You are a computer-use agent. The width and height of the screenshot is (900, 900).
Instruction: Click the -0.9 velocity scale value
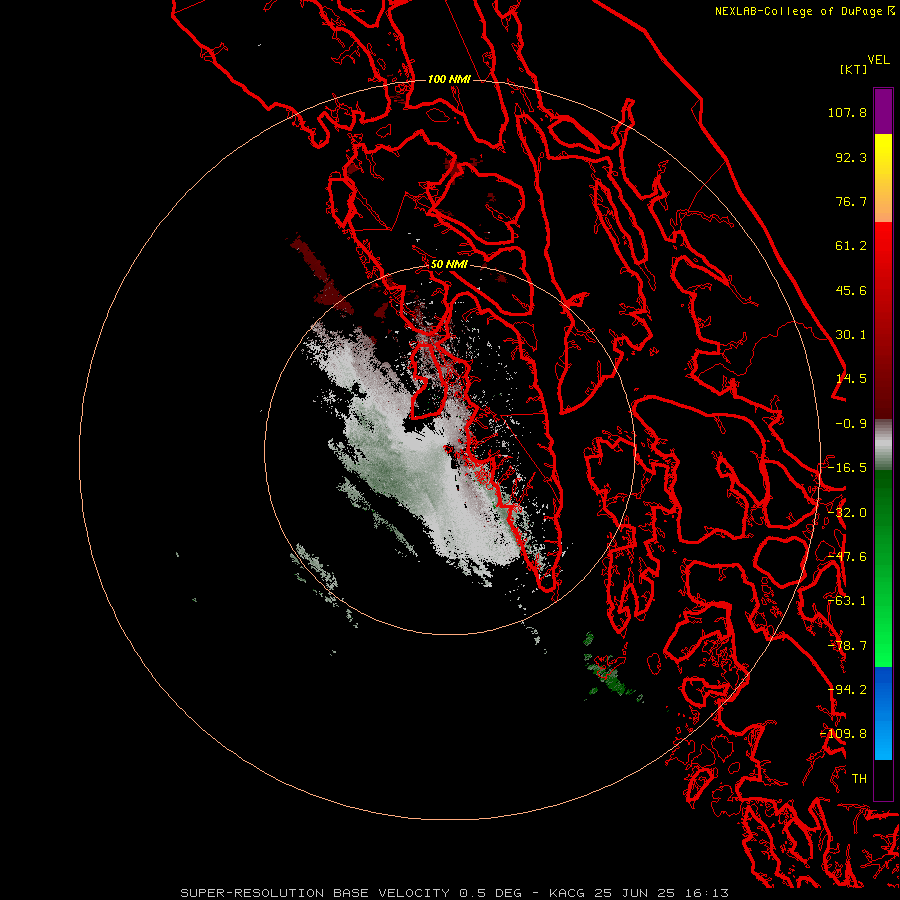click(851, 424)
